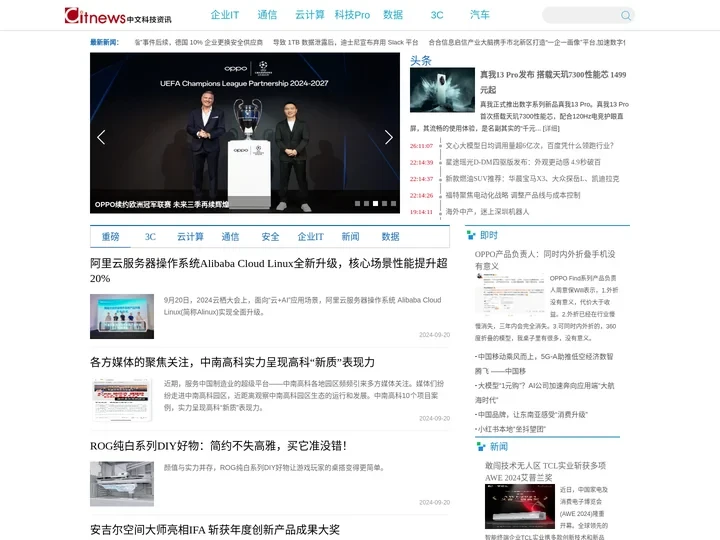Open 中国移动乘风而上 sidebar link
This screenshot has height=540, width=720.
coord(545,364)
